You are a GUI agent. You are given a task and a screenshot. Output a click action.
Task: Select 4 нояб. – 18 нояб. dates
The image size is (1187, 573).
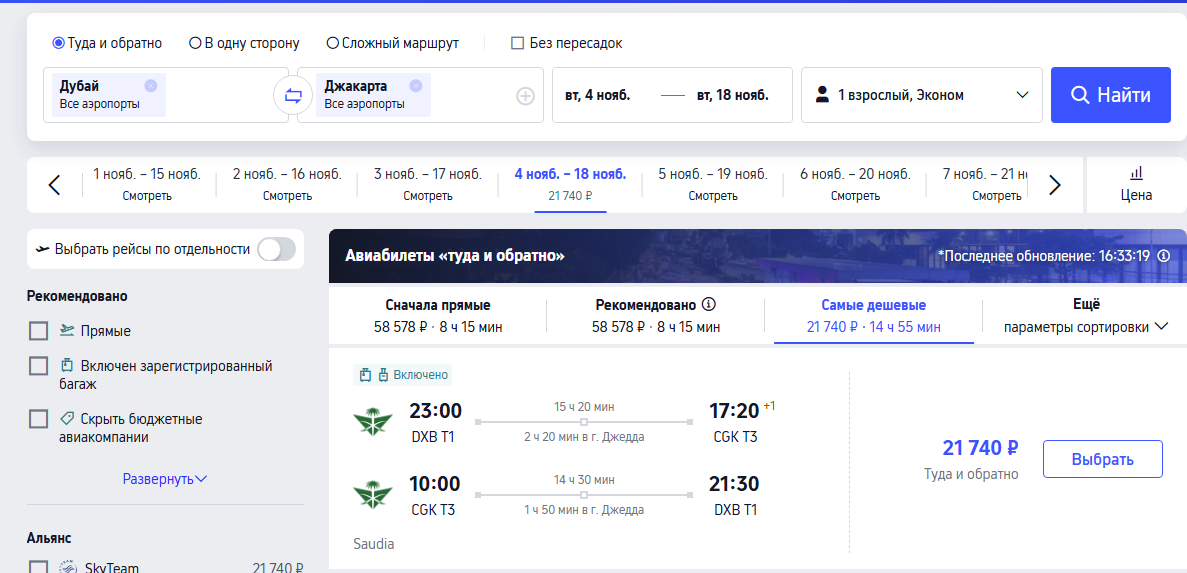[570, 185]
